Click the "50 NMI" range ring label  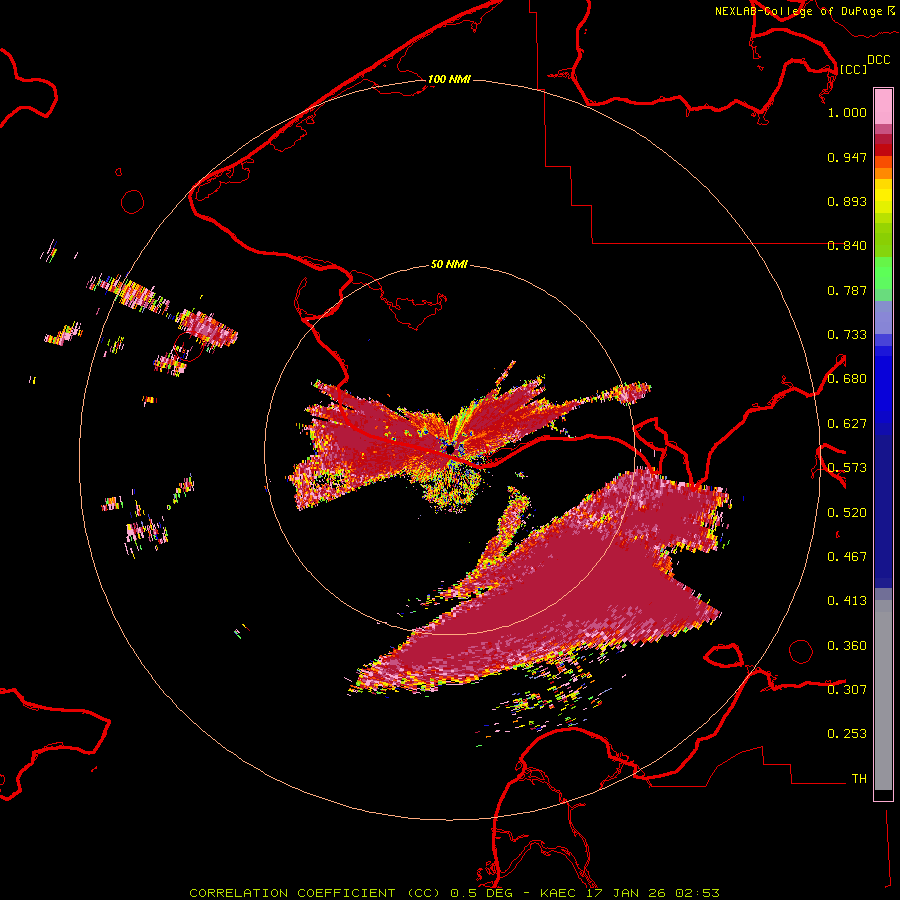(x=449, y=264)
